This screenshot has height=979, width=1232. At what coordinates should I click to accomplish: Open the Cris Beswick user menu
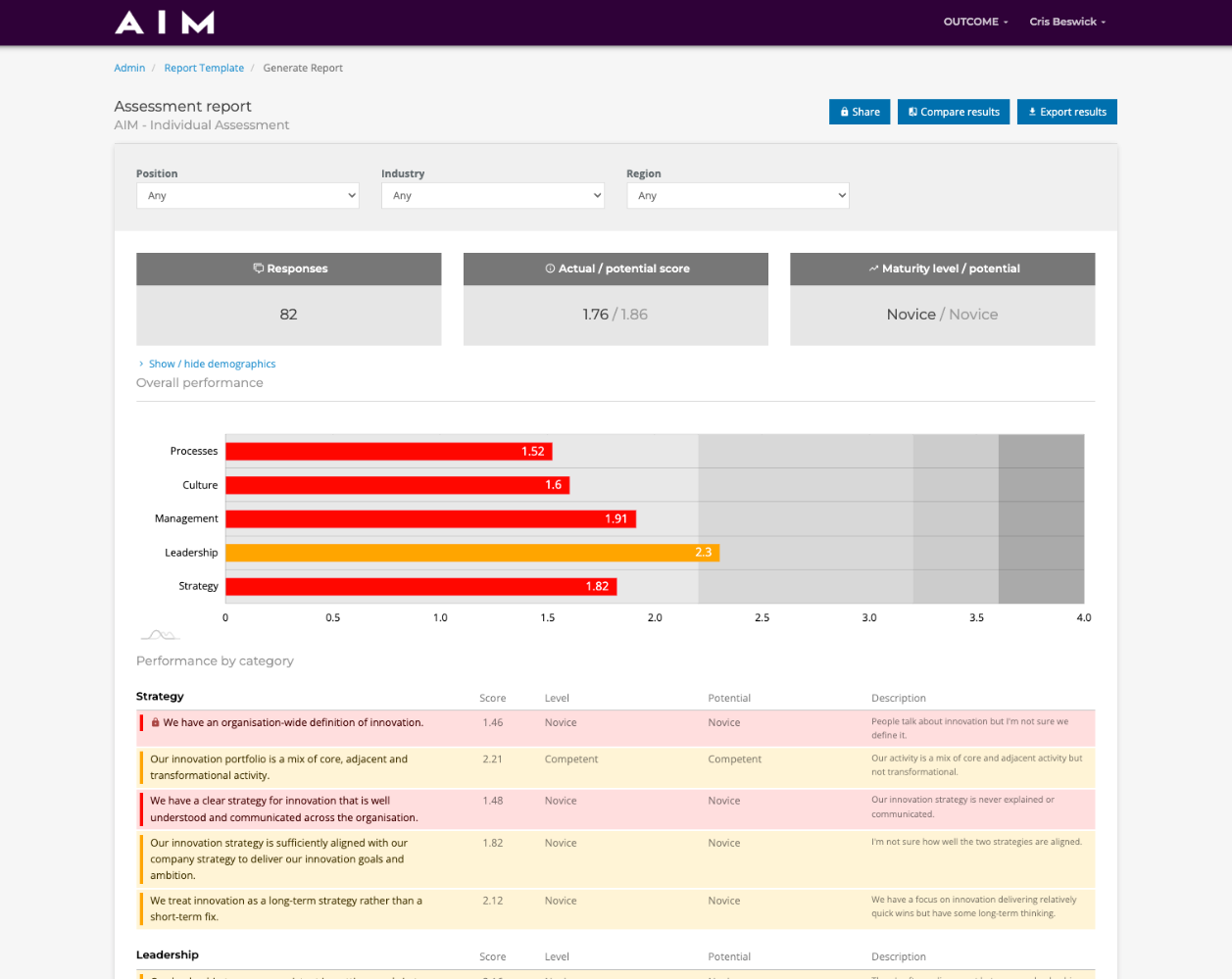[x=1066, y=22]
